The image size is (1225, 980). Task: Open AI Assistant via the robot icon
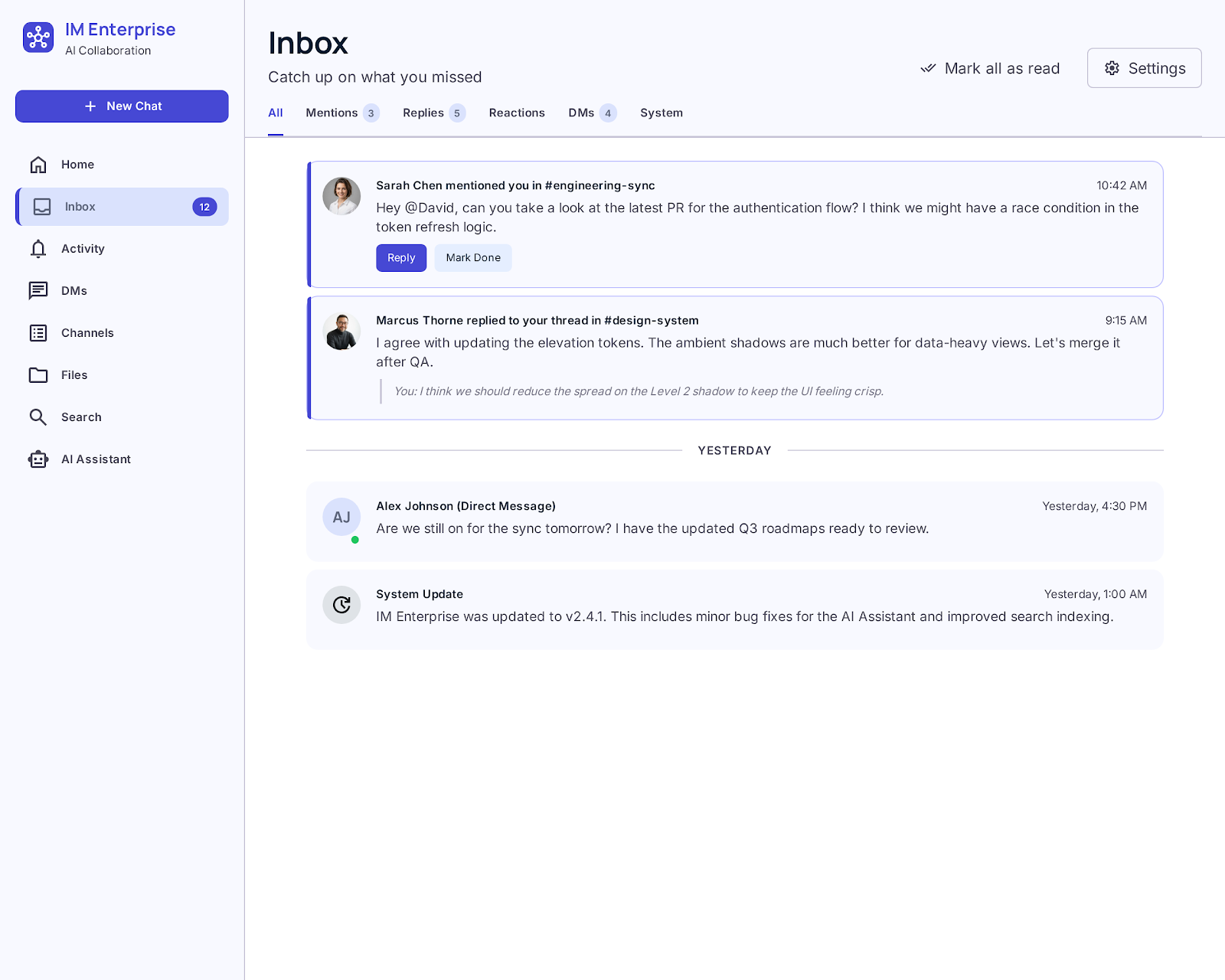(38, 459)
